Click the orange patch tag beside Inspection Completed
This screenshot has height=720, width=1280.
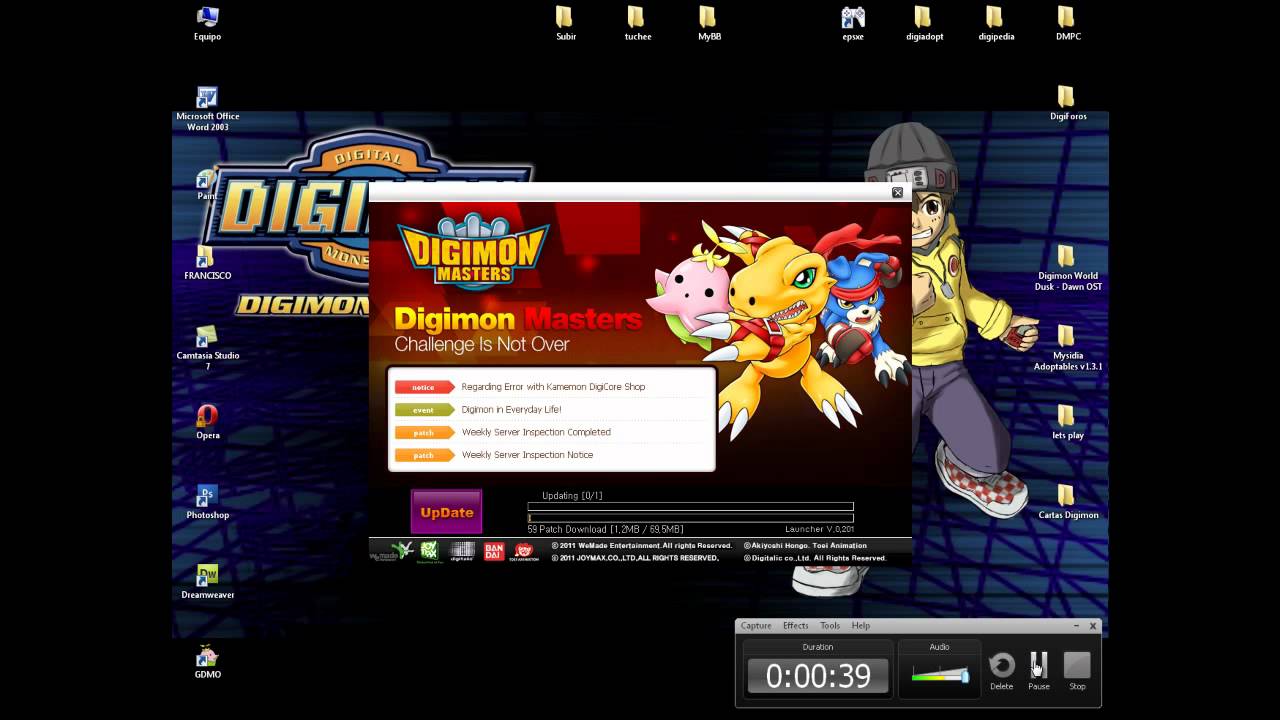point(424,432)
